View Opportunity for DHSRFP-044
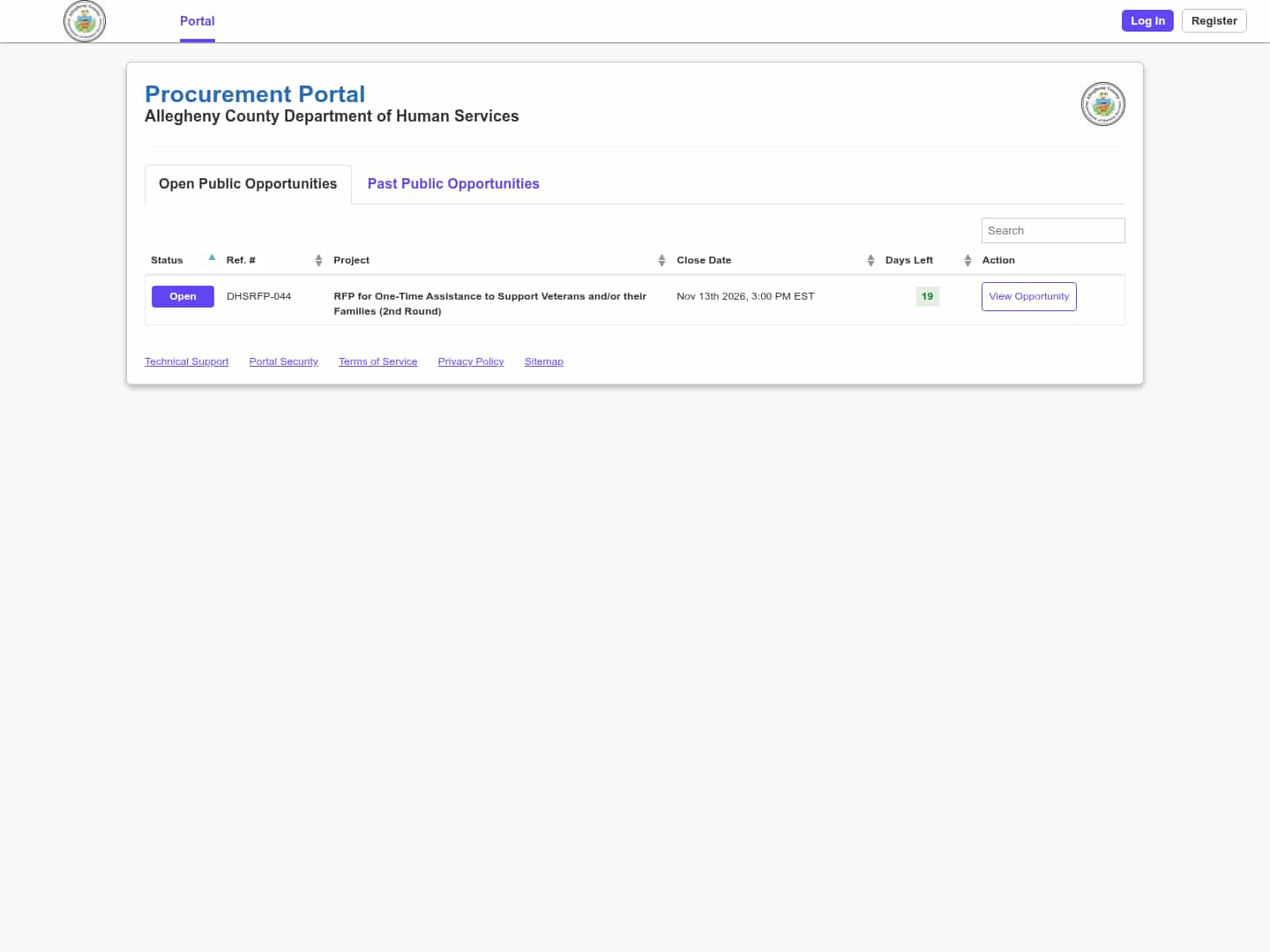 (x=1028, y=296)
